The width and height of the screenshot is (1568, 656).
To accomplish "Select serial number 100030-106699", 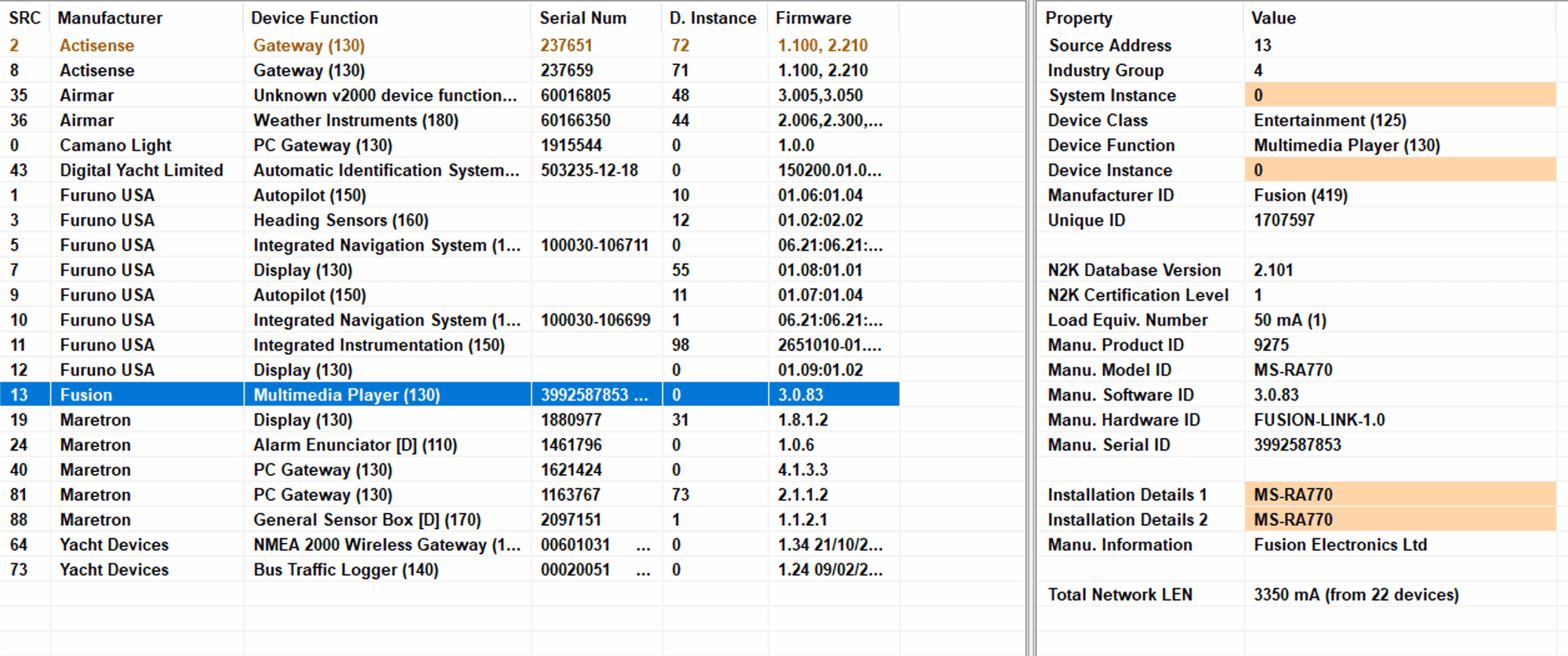I will [595, 321].
